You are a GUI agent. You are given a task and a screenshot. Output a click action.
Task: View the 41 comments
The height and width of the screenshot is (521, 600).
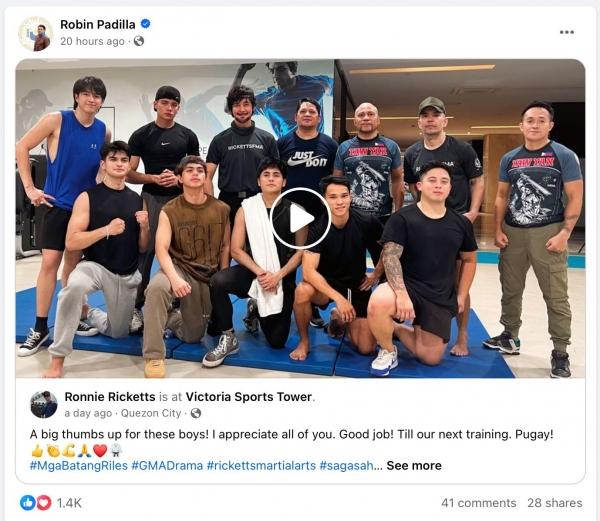(479, 503)
